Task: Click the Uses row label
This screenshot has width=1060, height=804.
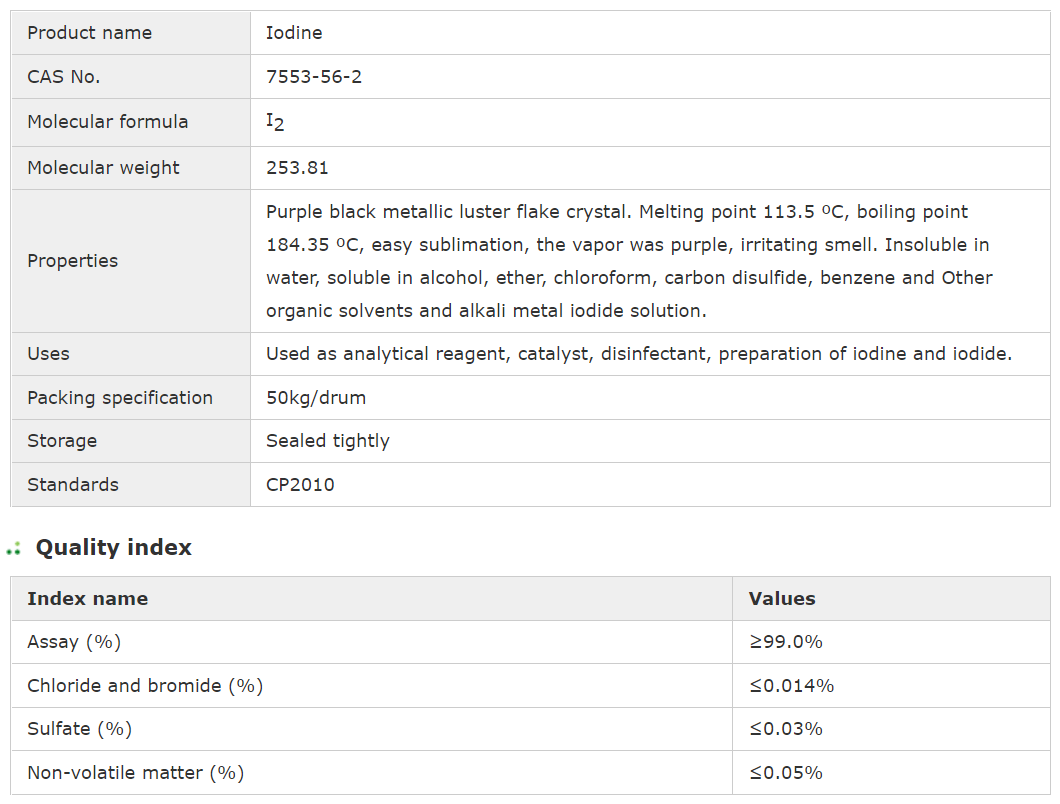Action: (x=48, y=354)
